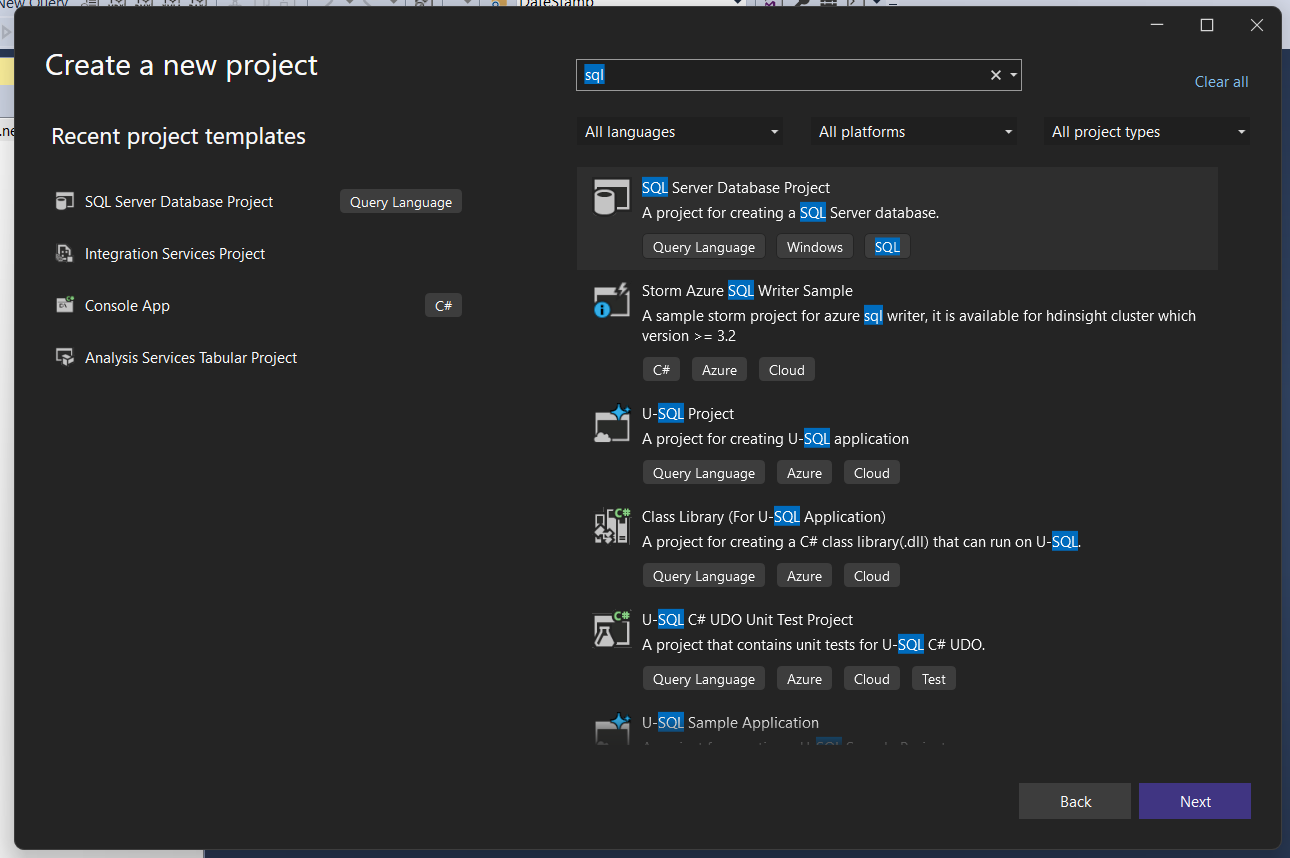
Task: Click the Cloud tag under U-SQL C# UDO Unit Test Project
Action: [x=872, y=679]
